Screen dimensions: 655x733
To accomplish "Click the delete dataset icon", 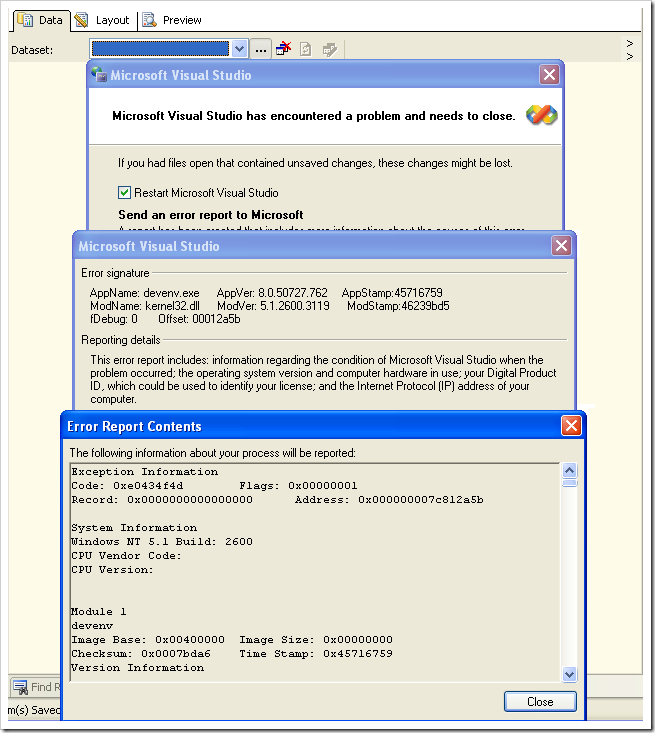I will (283, 49).
